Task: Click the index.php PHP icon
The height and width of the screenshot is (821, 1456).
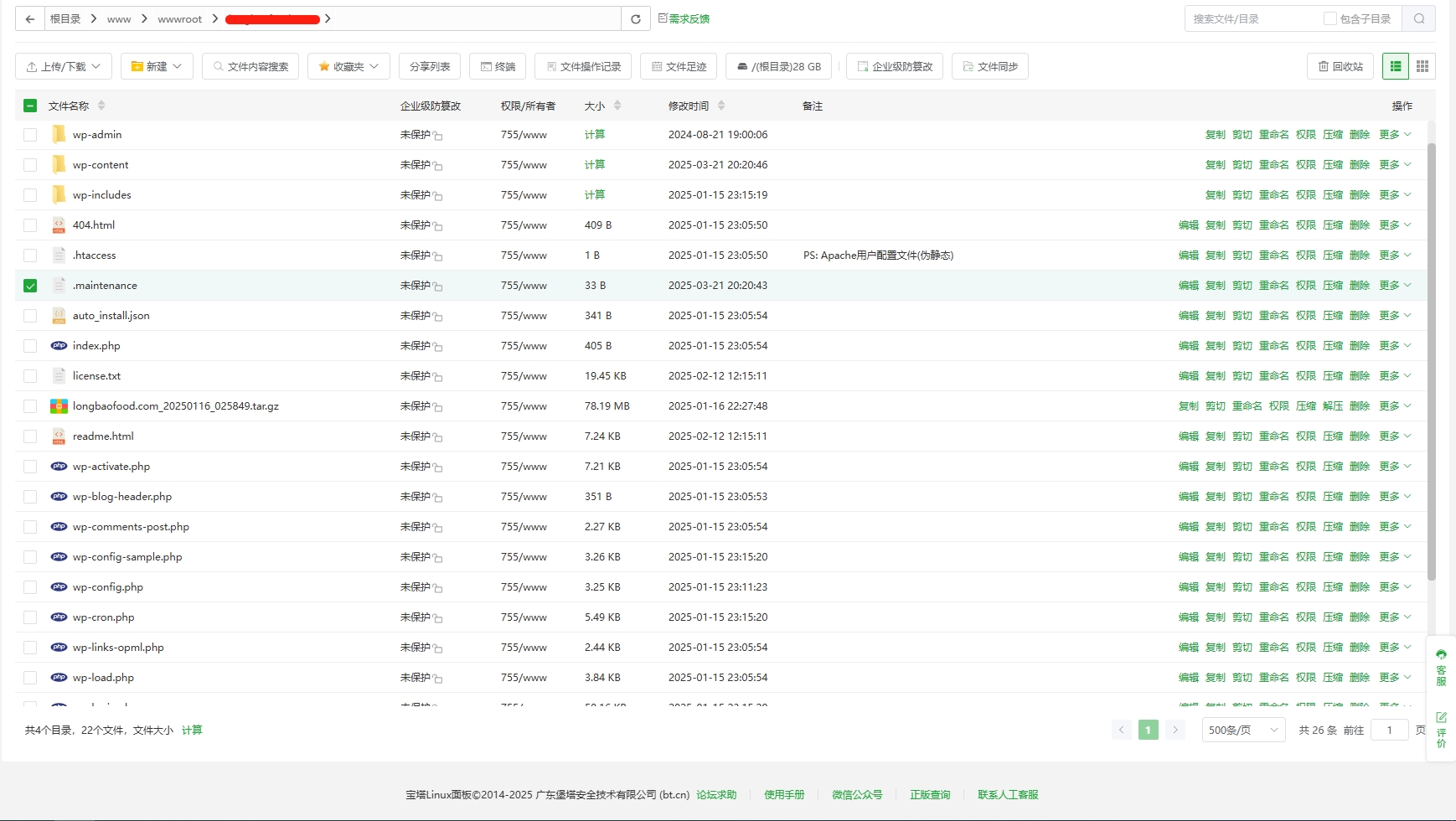Action: click(59, 345)
